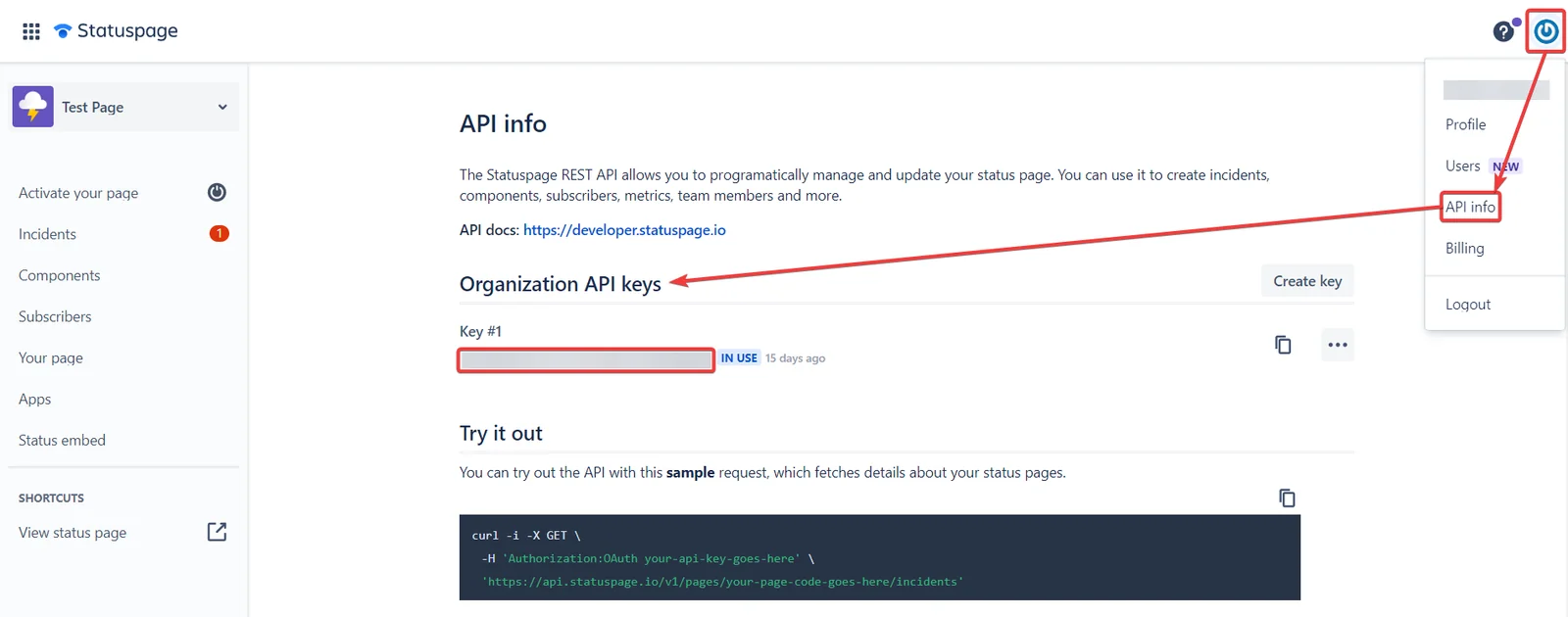Click the IN USE badge
The image size is (1568, 617).
click(x=739, y=358)
